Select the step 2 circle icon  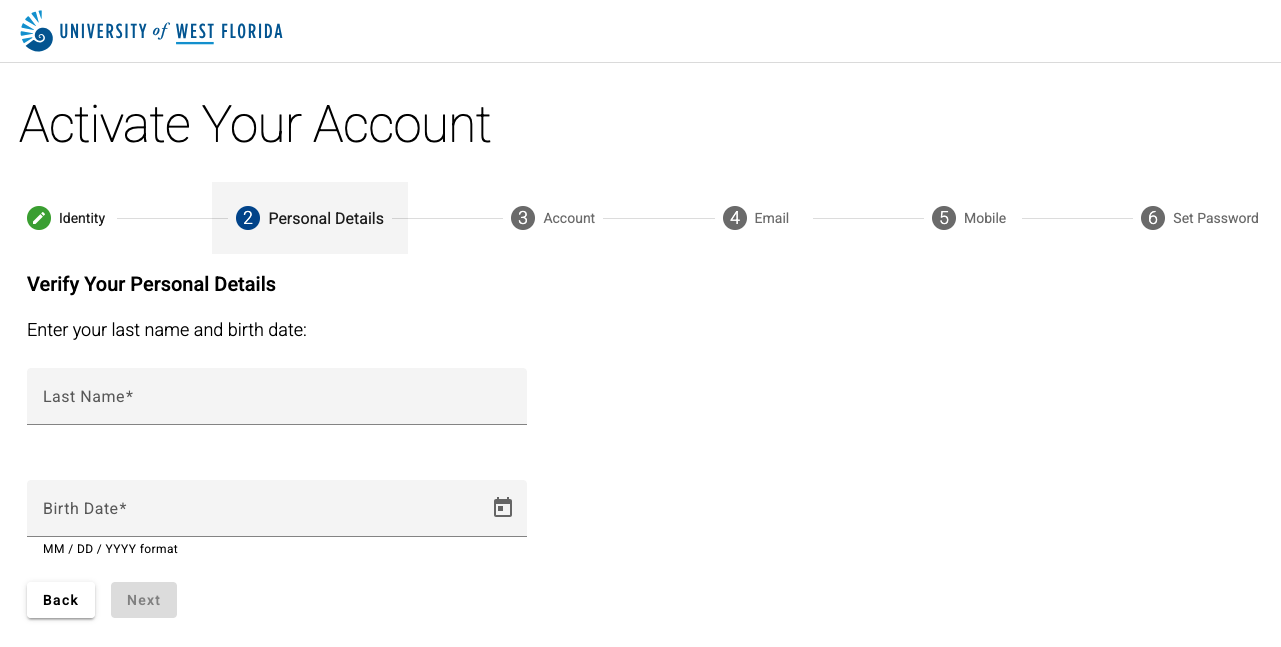[x=248, y=218]
